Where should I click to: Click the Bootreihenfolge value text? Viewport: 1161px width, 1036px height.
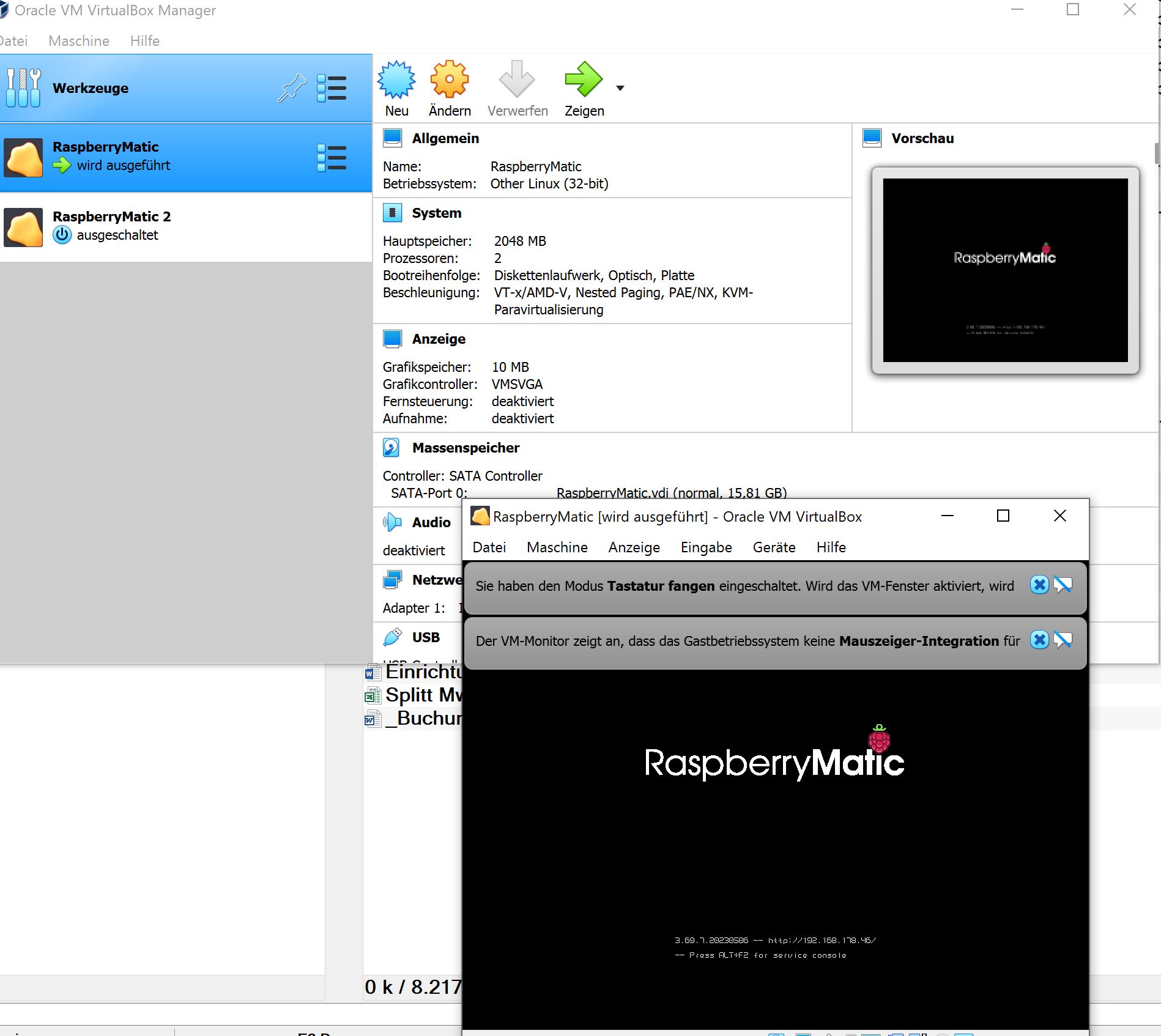(594, 275)
